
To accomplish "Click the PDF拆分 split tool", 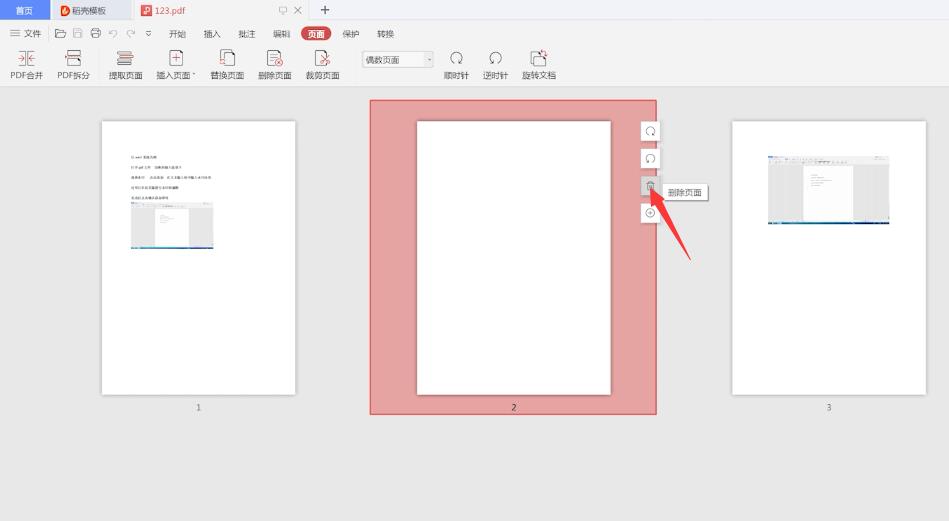I will (x=73, y=65).
